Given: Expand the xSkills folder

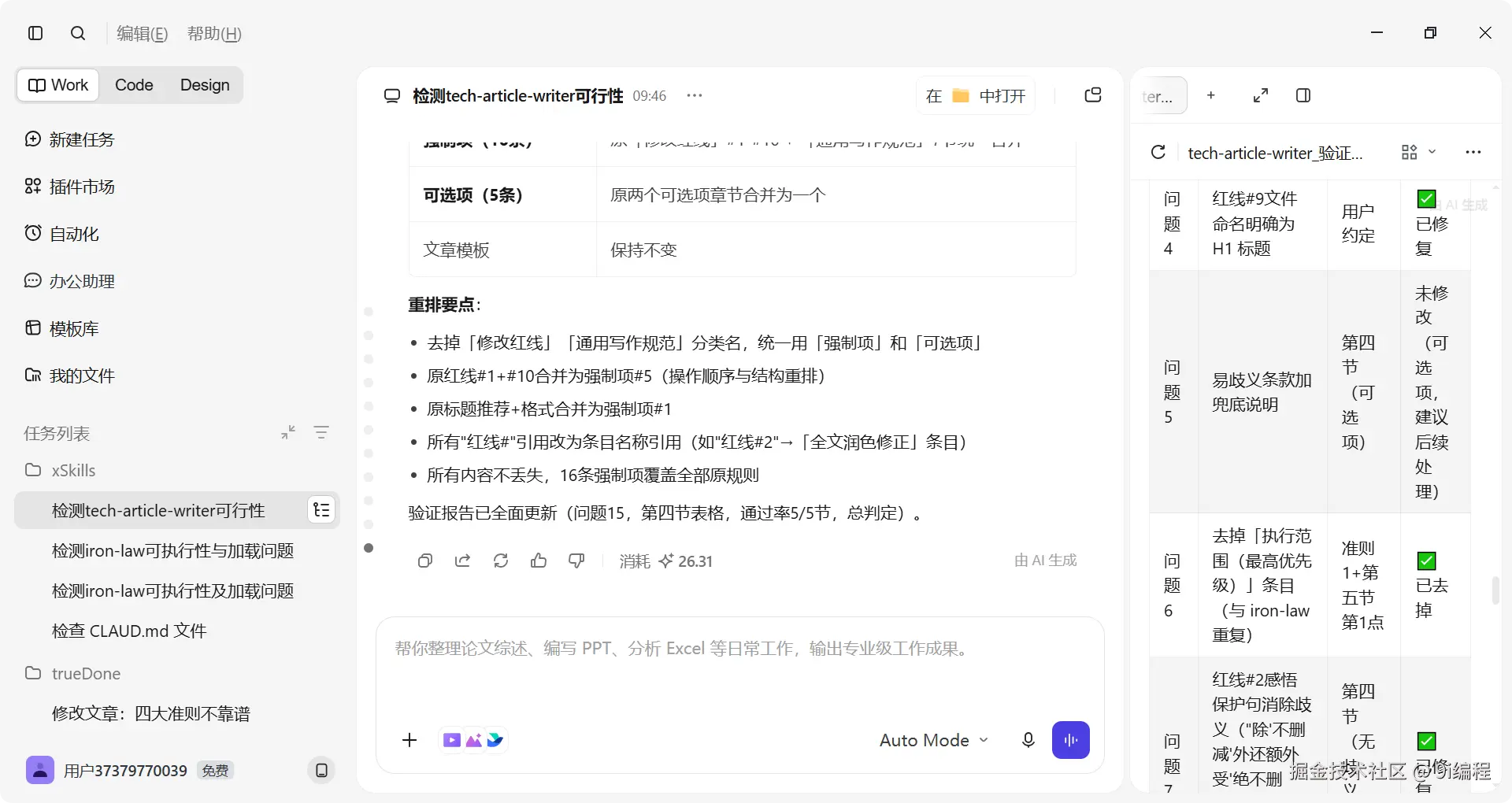Looking at the screenshot, I should click(x=61, y=470).
